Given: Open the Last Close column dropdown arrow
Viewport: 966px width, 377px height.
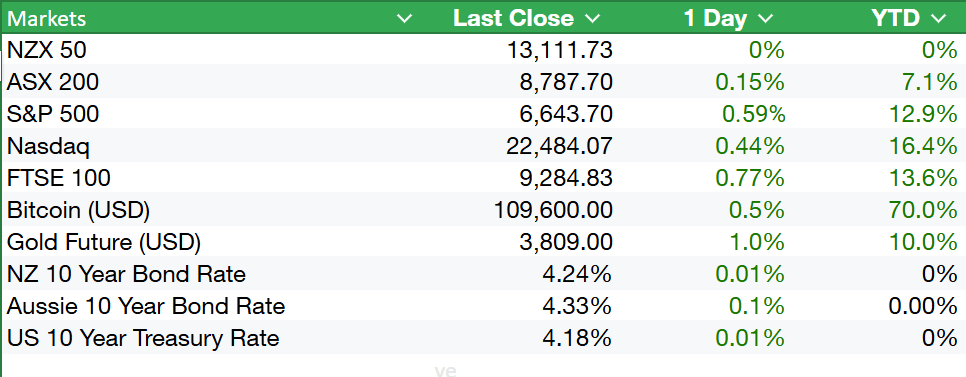Looking at the screenshot, I should pos(592,18).
